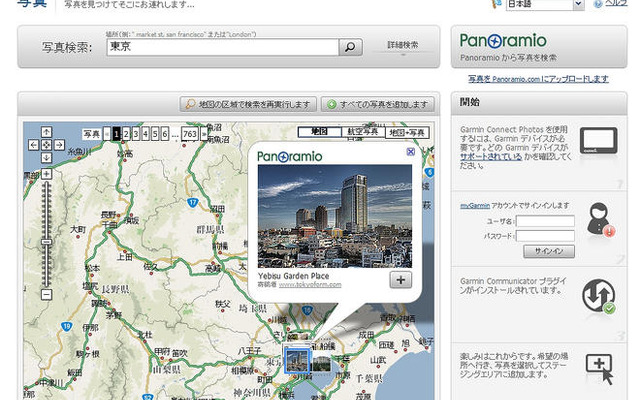Click the ユーザ名 input field
This screenshot has height=400, width=640.
(x=545, y=221)
